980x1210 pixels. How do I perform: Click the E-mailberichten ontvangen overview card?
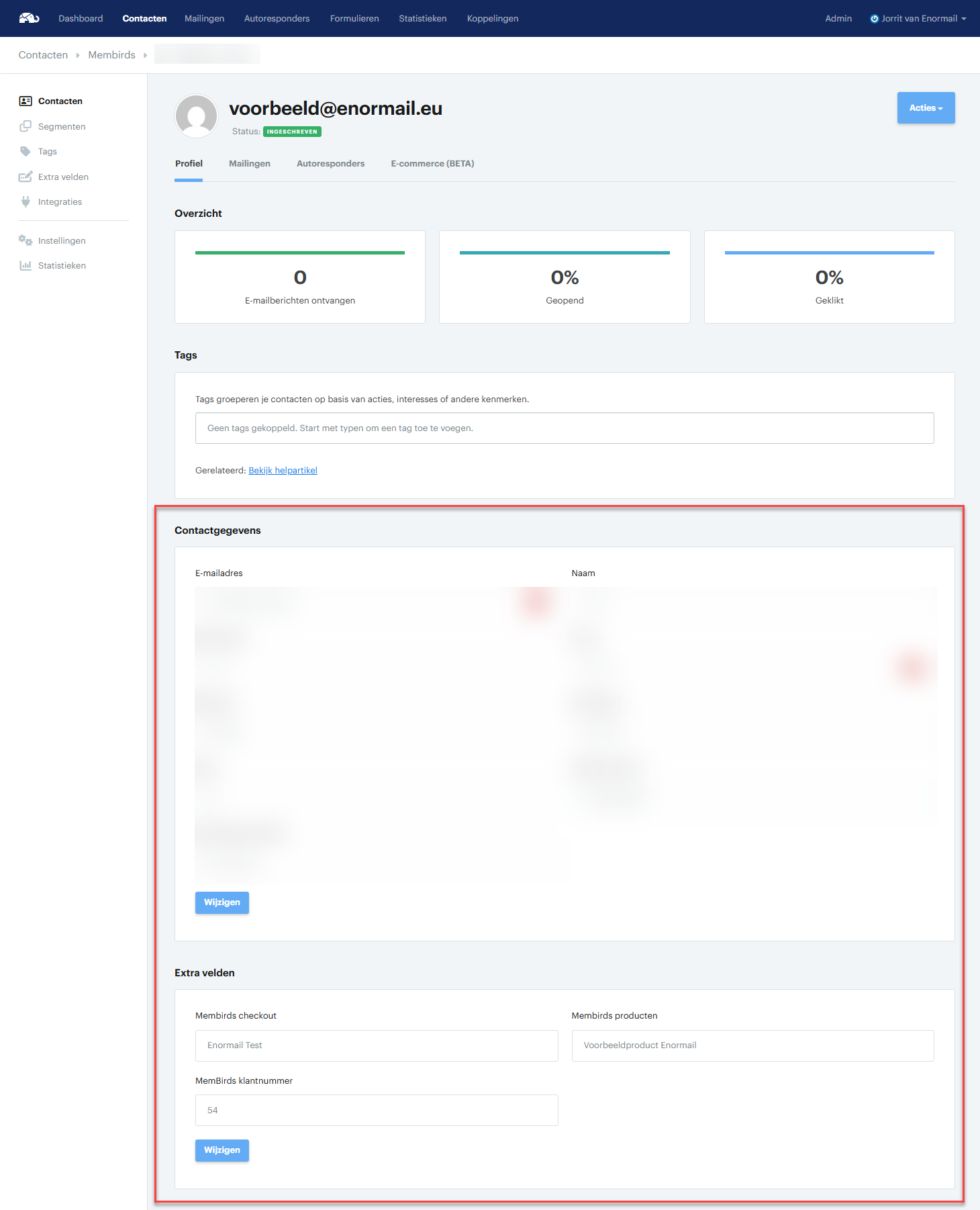point(300,277)
